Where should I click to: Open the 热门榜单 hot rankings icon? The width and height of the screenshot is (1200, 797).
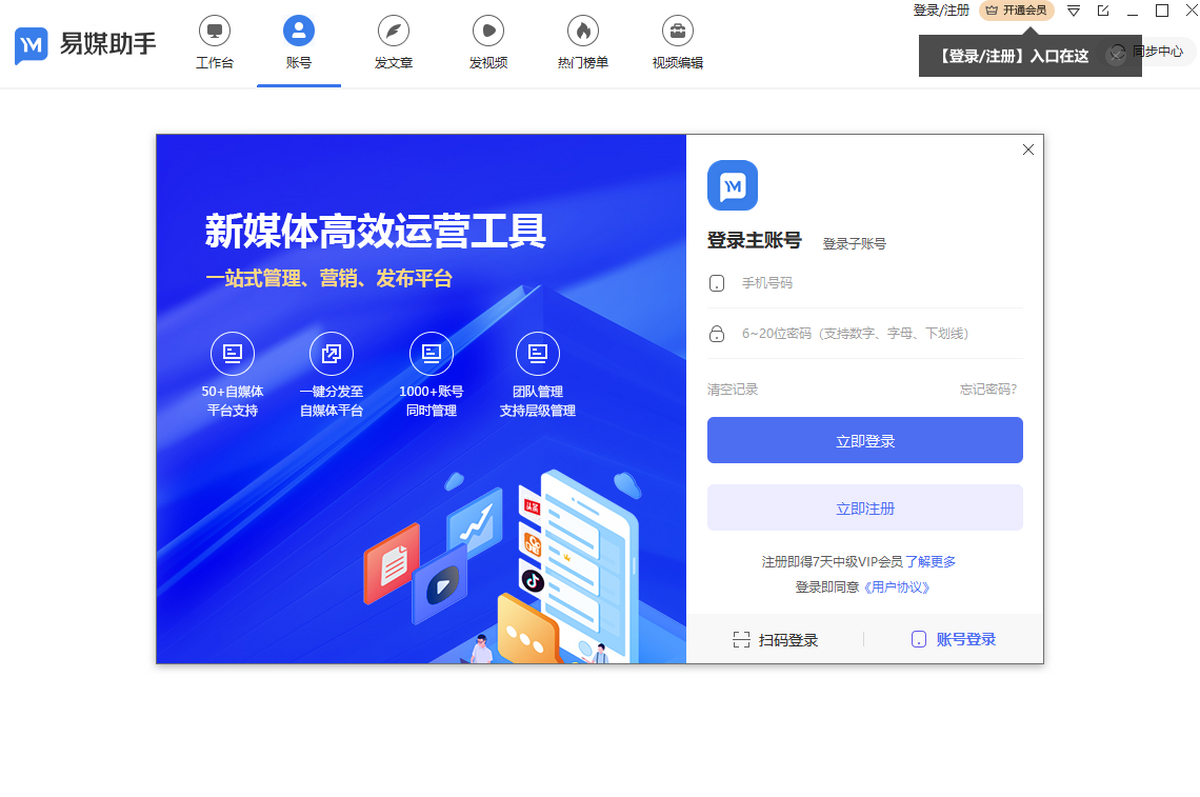coord(581,42)
